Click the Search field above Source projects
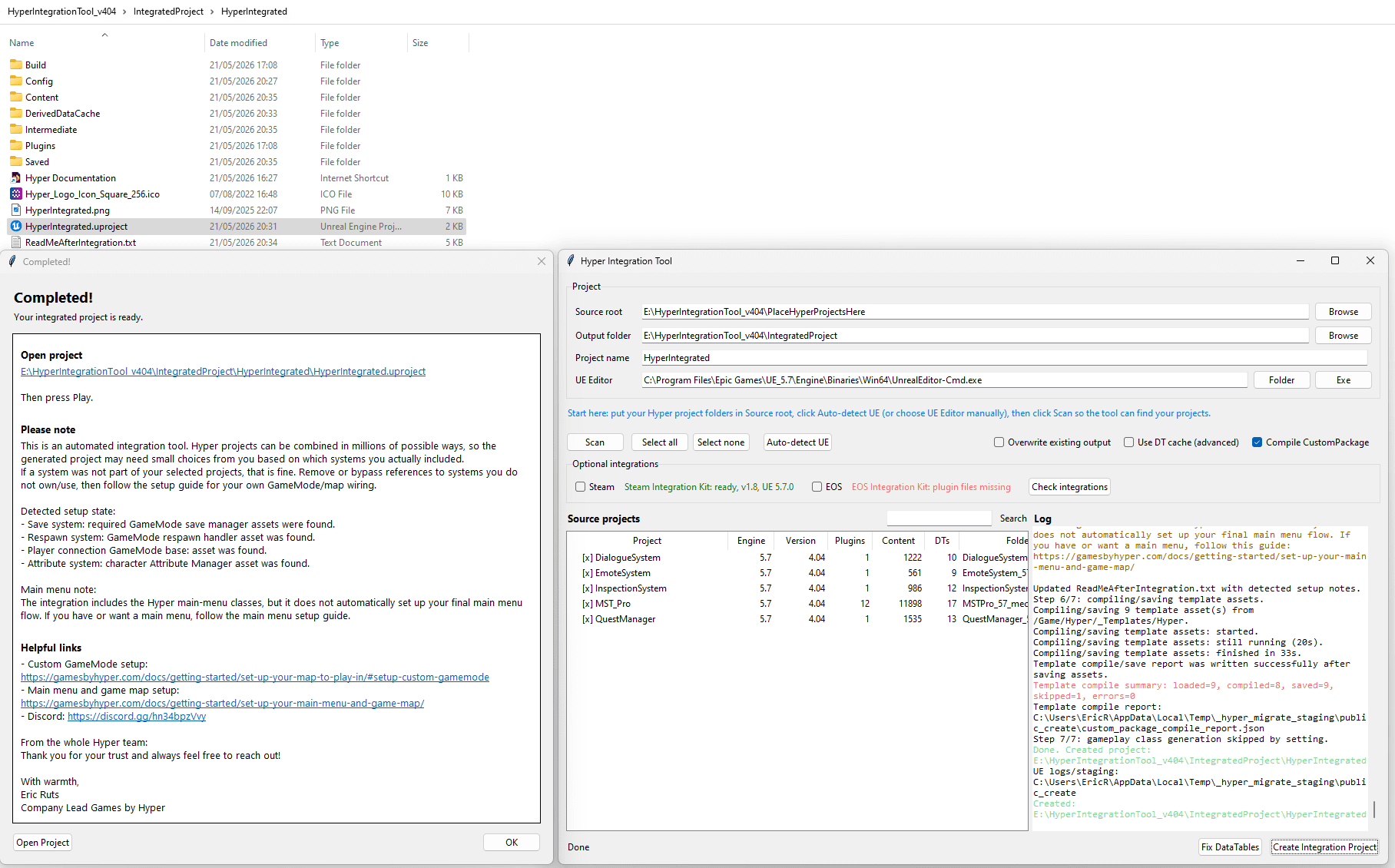Viewport: 1395px width, 868px height. tap(939, 518)
